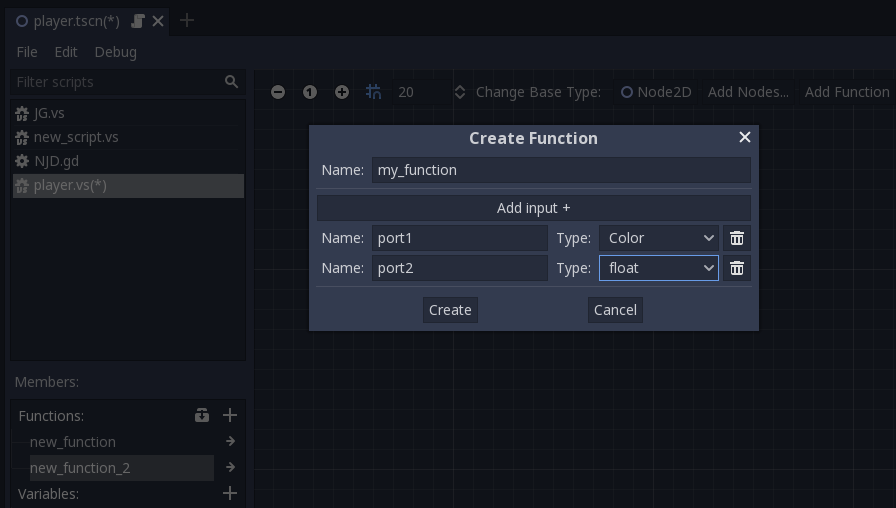Click the Functions: header row

point(128,415)
